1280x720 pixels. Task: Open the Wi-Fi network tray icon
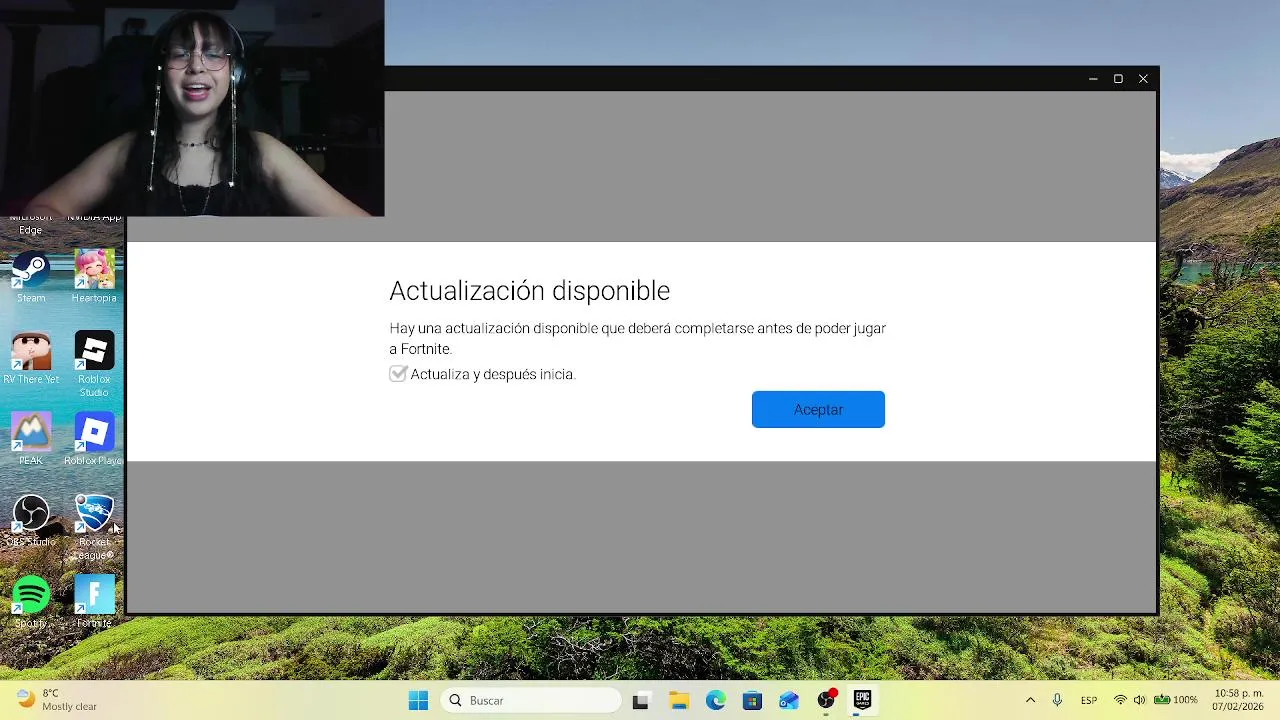coord(1120,700)
